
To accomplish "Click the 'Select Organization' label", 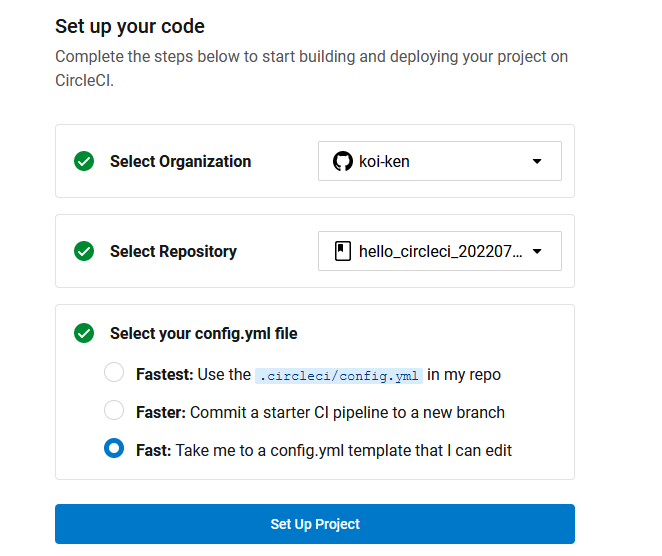I will pos(181,162).
